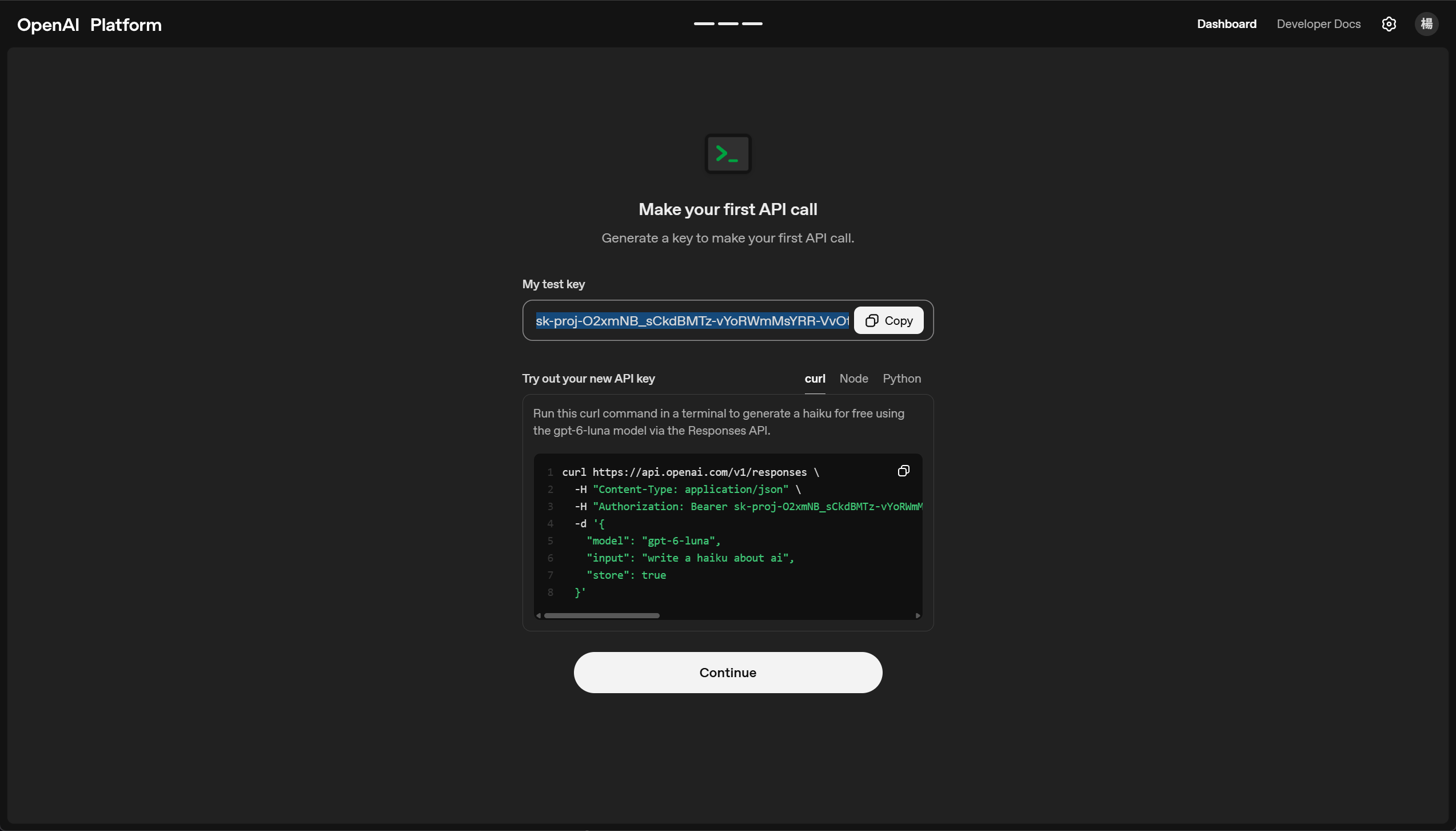Click the onboarding progress step indicator
Screen dimensions: 1456x831
point(728,23)
